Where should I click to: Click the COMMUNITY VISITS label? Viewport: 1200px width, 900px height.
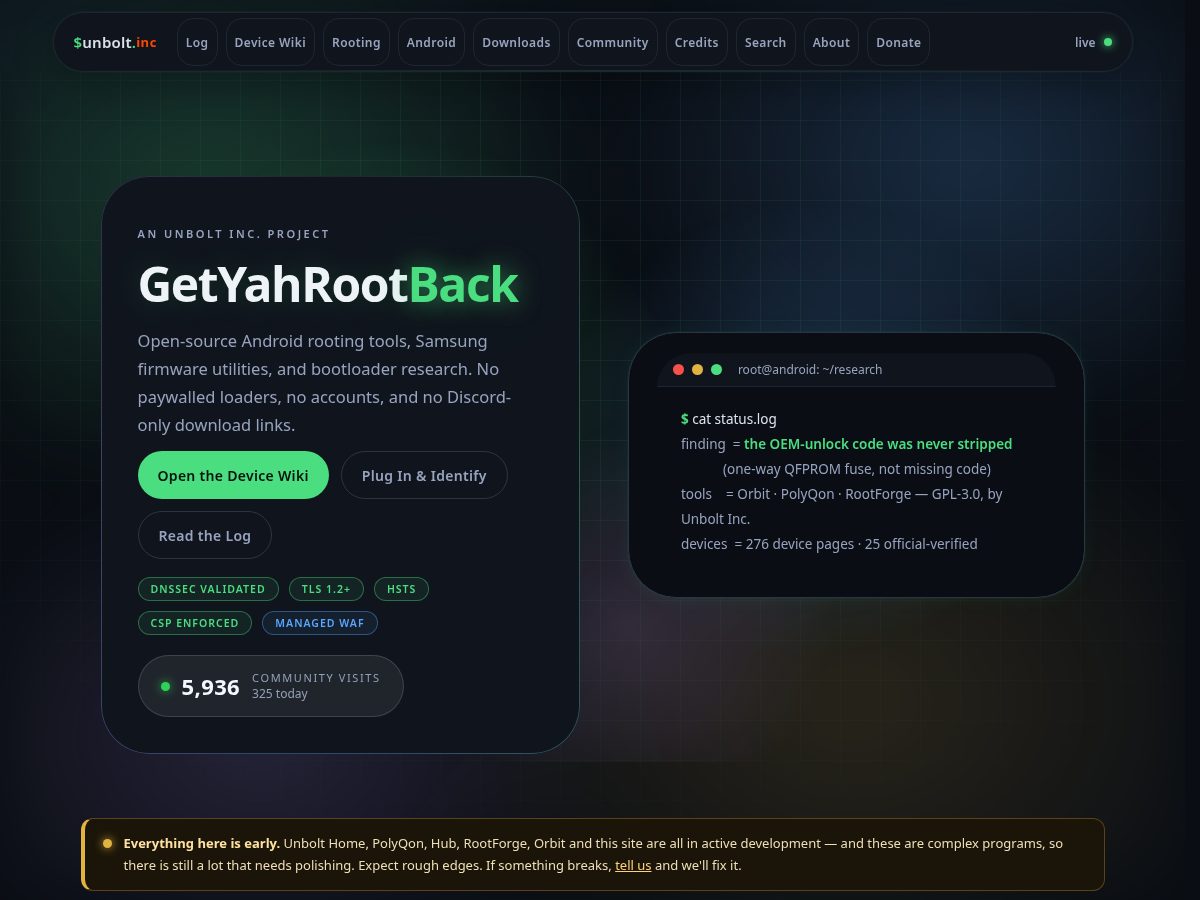[x=316, y=678]
